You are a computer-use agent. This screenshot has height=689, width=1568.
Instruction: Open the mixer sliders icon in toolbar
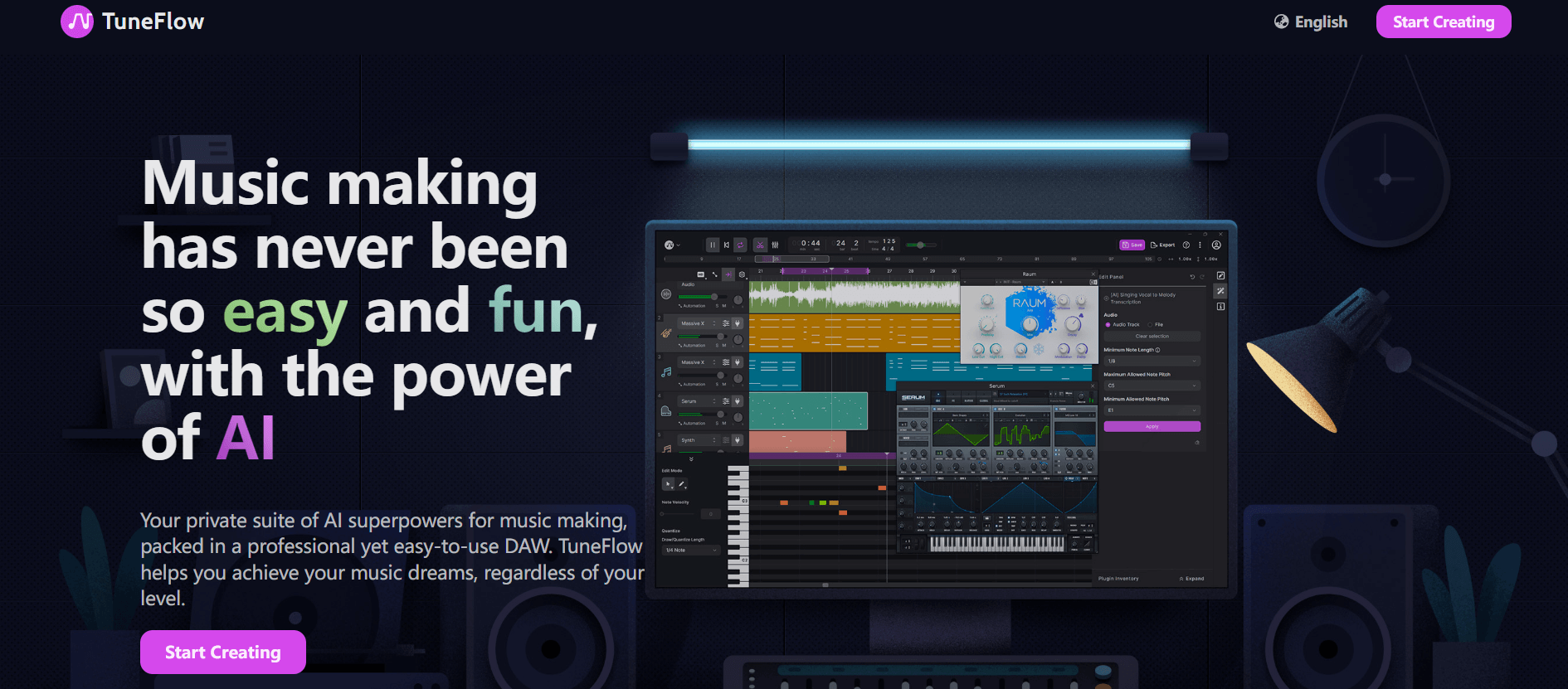(x=775, y=245)
